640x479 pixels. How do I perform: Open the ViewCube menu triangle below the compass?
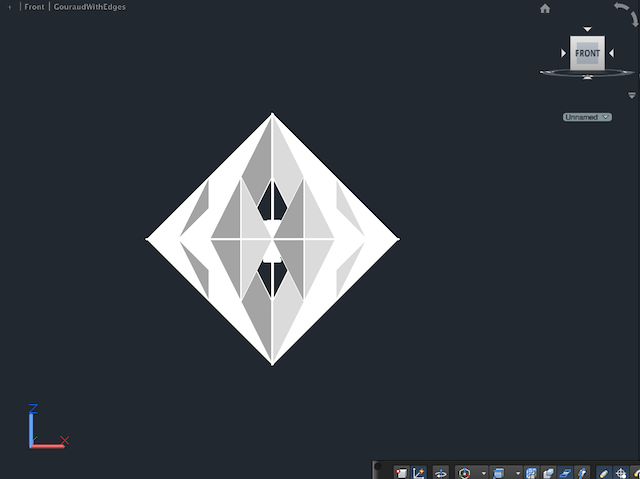pos(631,95)
